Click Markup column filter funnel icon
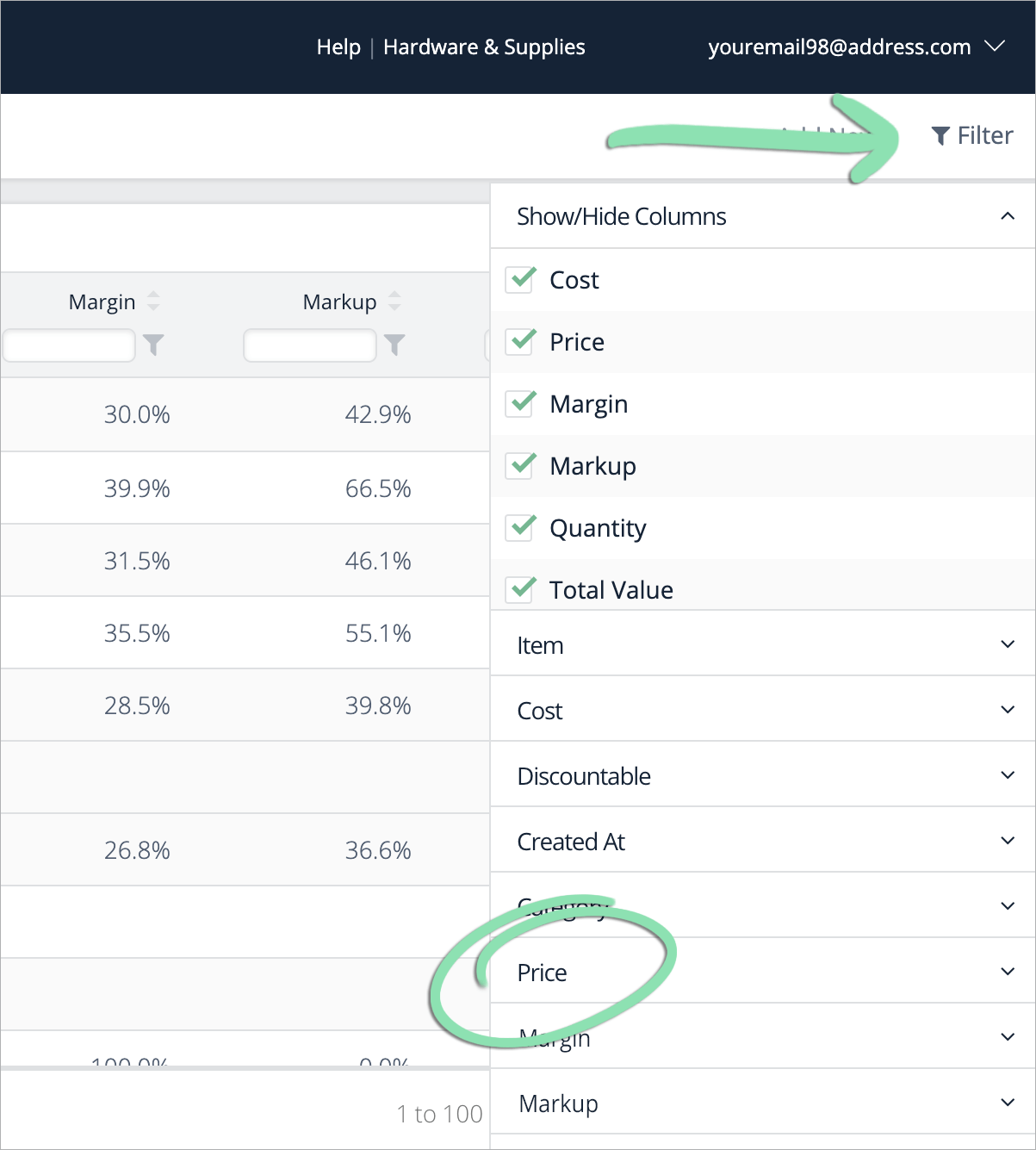Image resolution: width=1036 pixels, height=1150 pixels. 394,345
